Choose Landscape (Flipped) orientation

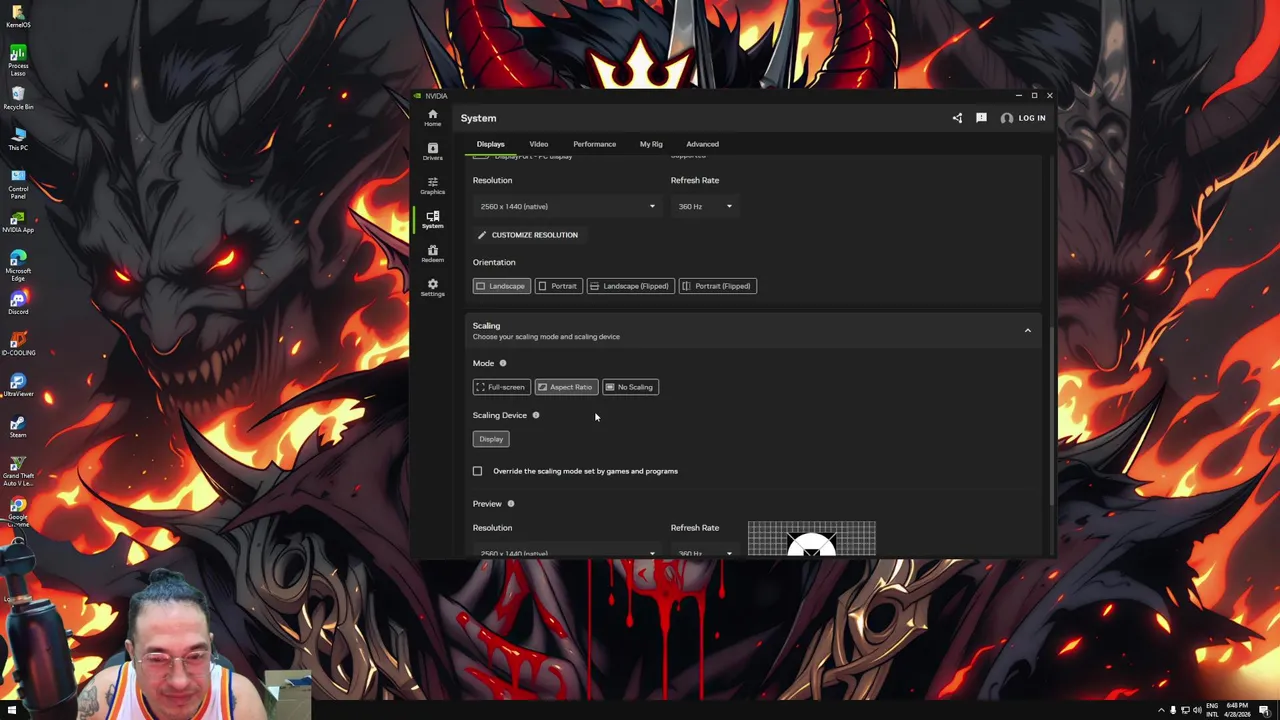[630, 286]
